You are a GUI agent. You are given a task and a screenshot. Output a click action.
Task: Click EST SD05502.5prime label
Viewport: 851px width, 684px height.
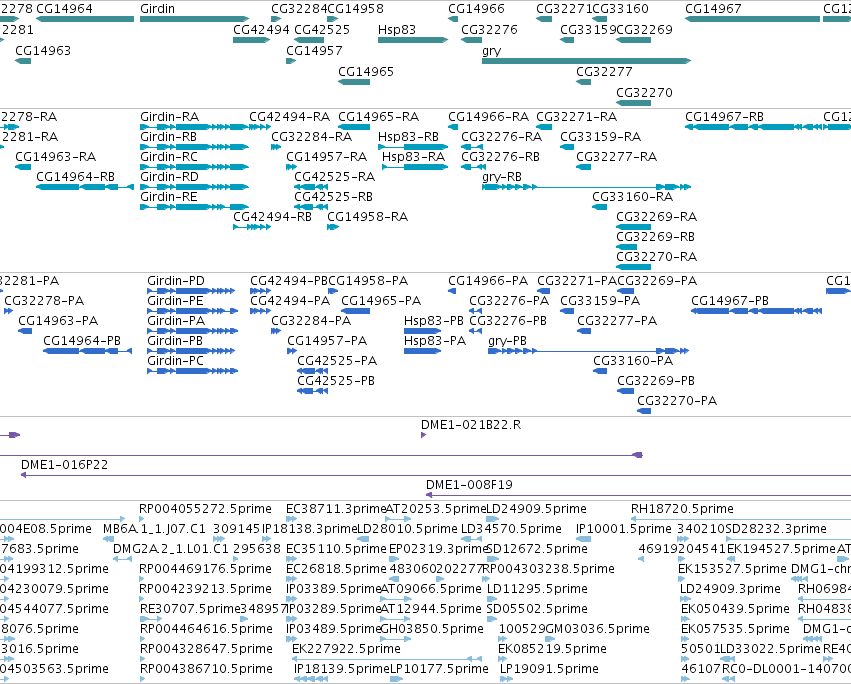[x=537, y=609]
